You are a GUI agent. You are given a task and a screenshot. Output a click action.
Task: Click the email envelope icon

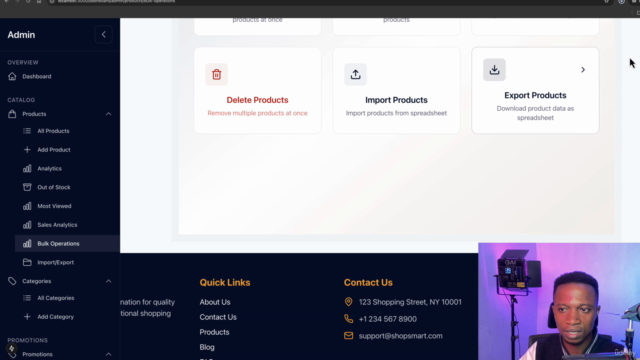pyautogui.click(x=348, y=336)
